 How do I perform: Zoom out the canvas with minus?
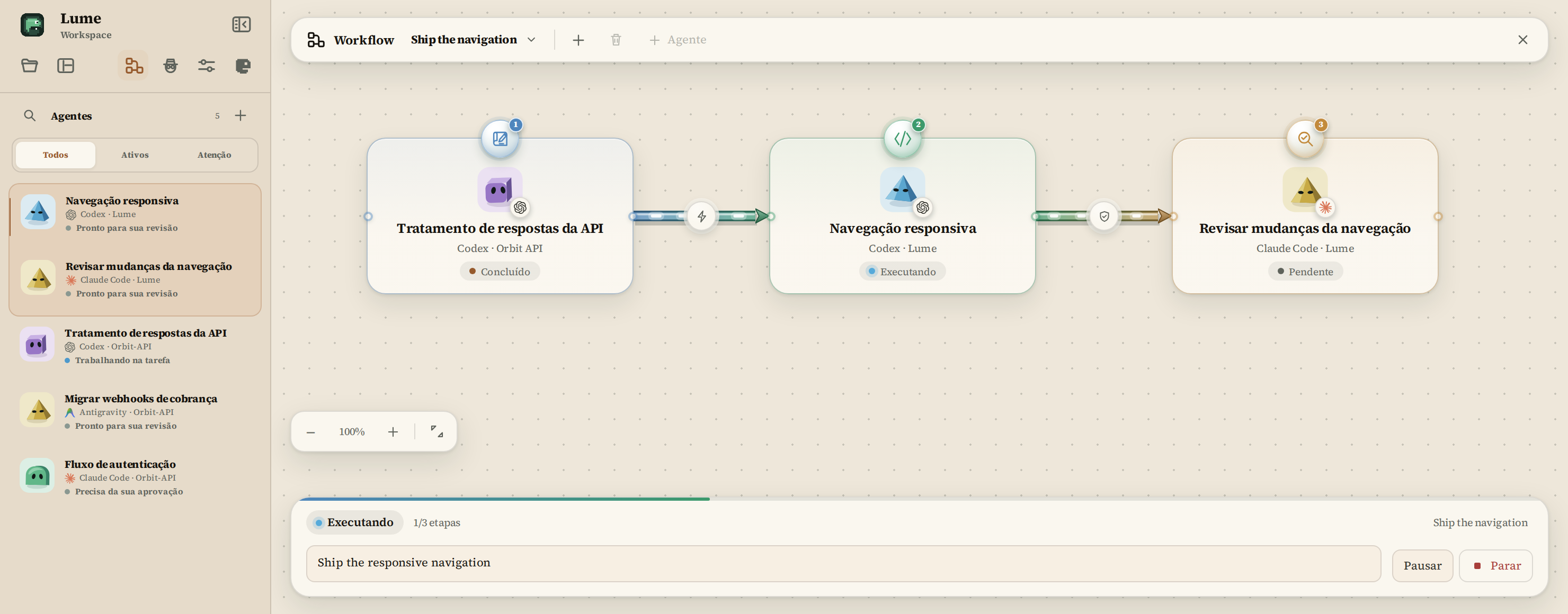click(x=310, y=432)
